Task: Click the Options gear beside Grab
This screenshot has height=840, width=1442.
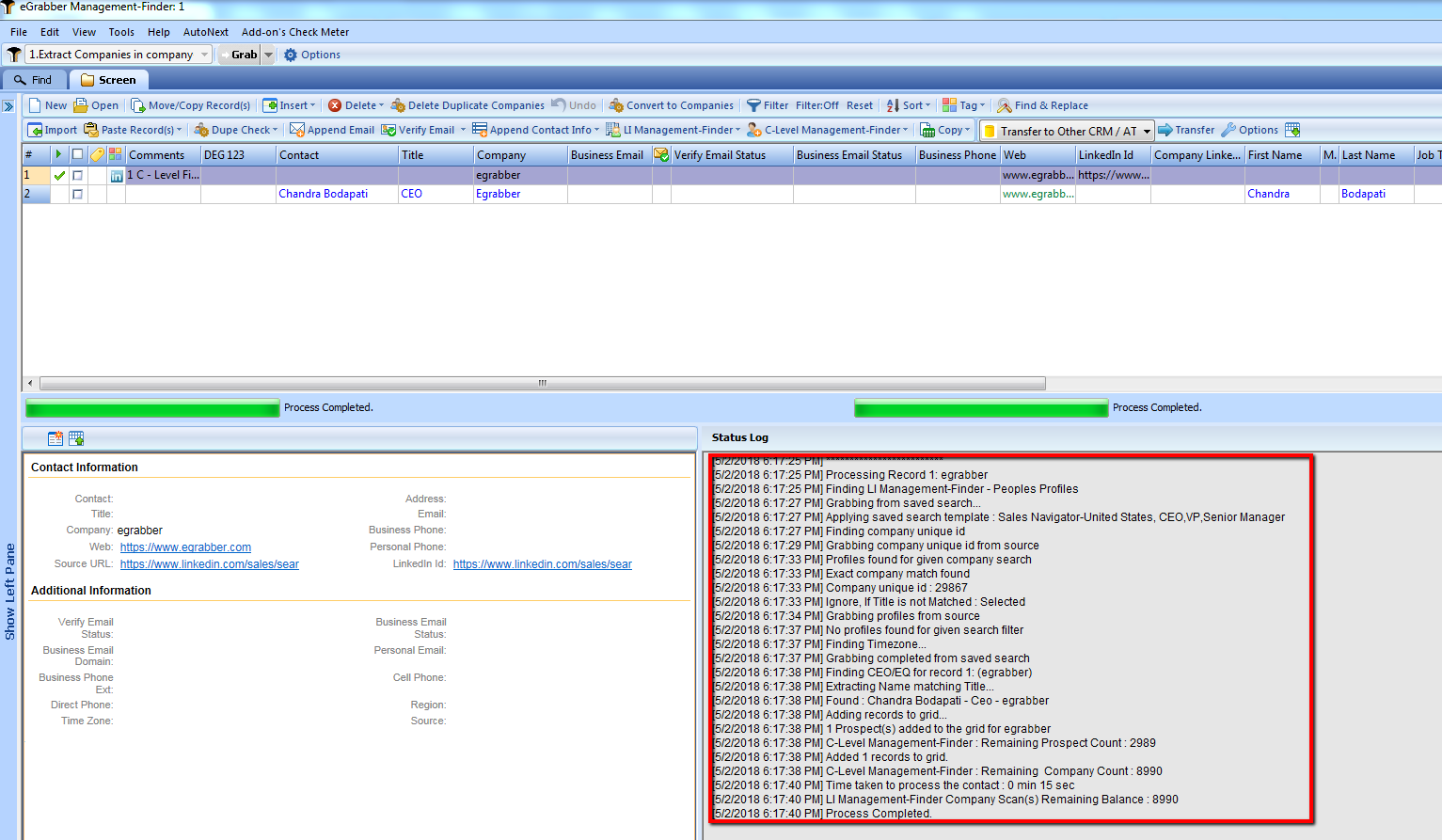Action: tap(291, 55)
